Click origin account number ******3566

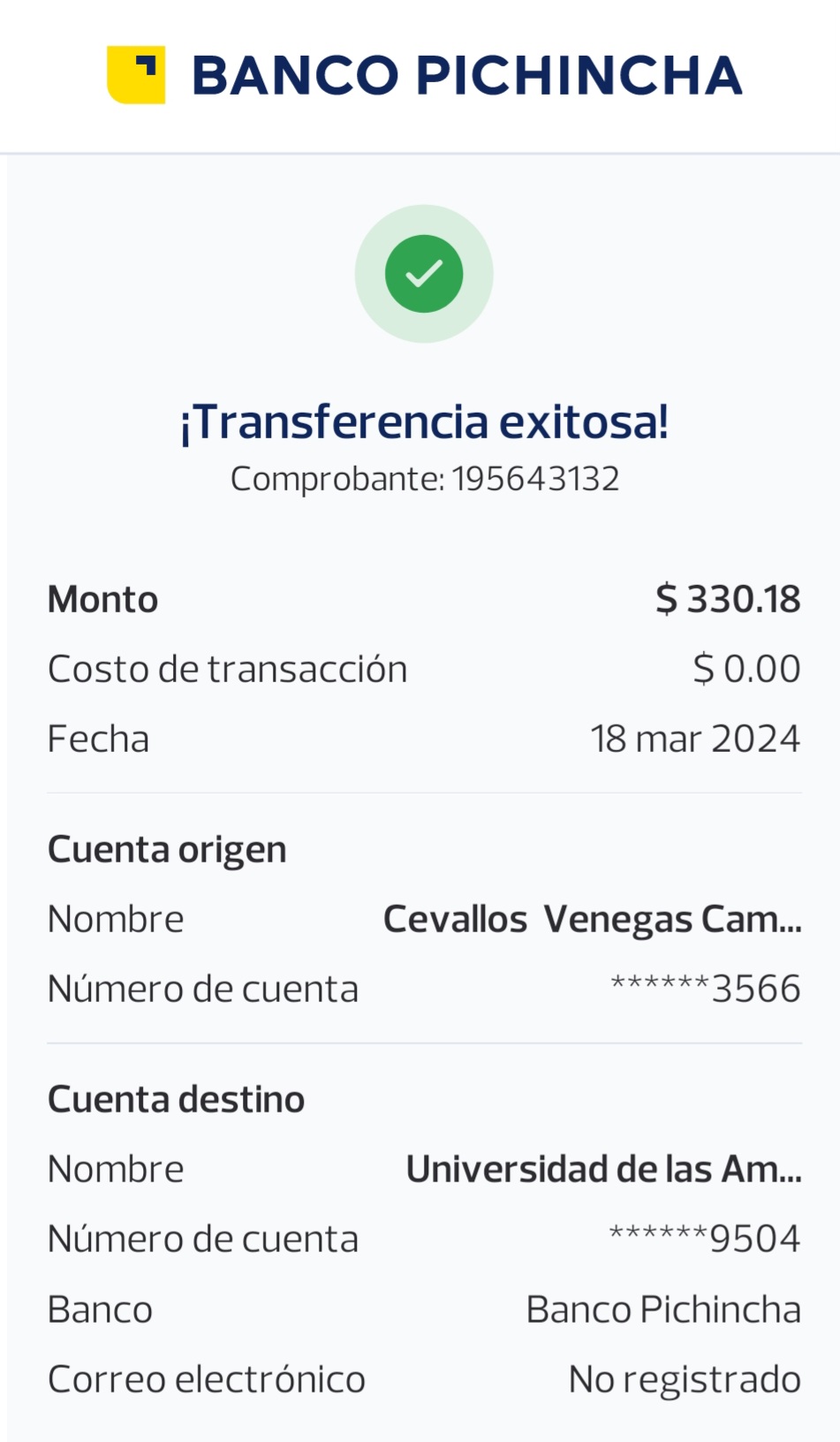(706, 989)
